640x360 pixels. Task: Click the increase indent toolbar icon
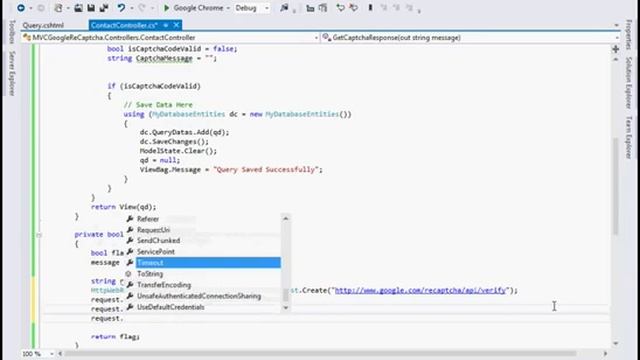[x=323, y=8]
